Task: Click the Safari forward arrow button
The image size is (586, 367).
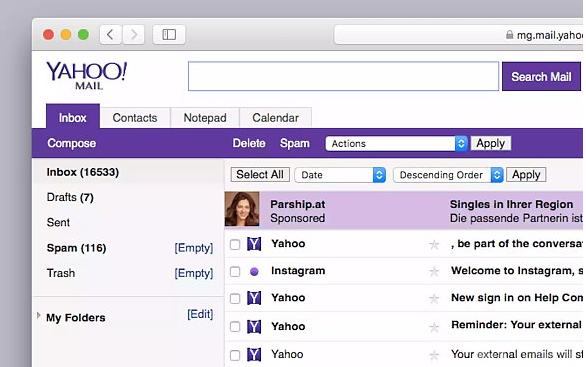Action: pyautogui.click(x=133, y=35)
